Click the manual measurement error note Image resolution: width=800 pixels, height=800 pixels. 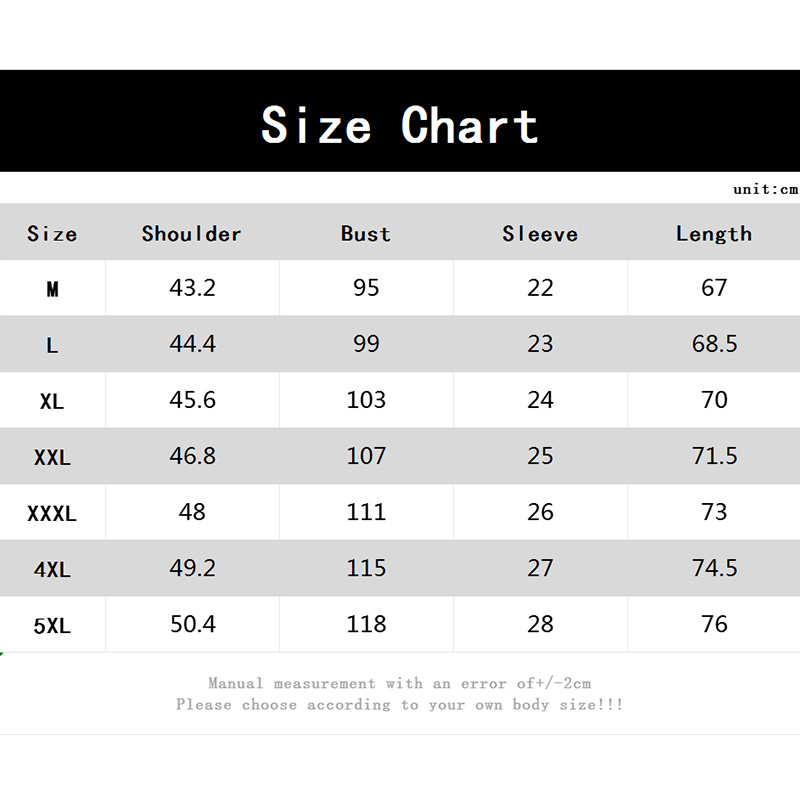pos(400,684)
